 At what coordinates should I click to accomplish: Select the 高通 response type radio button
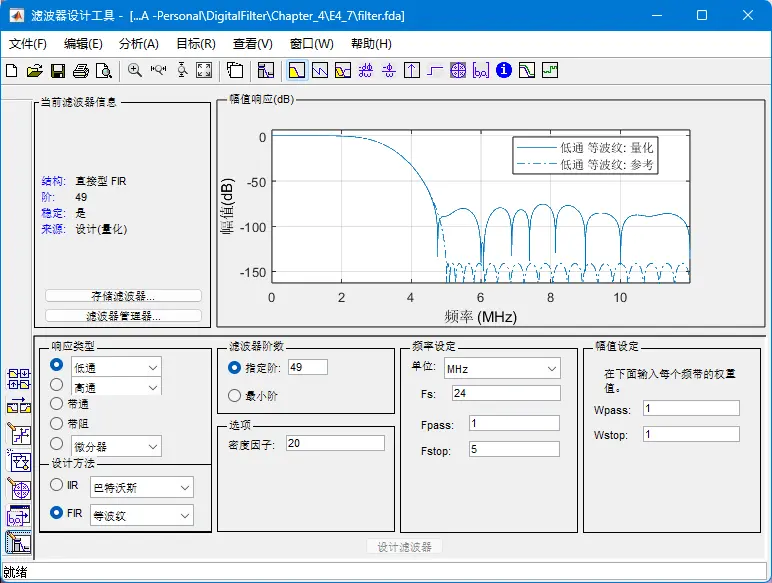coord(57,385)
